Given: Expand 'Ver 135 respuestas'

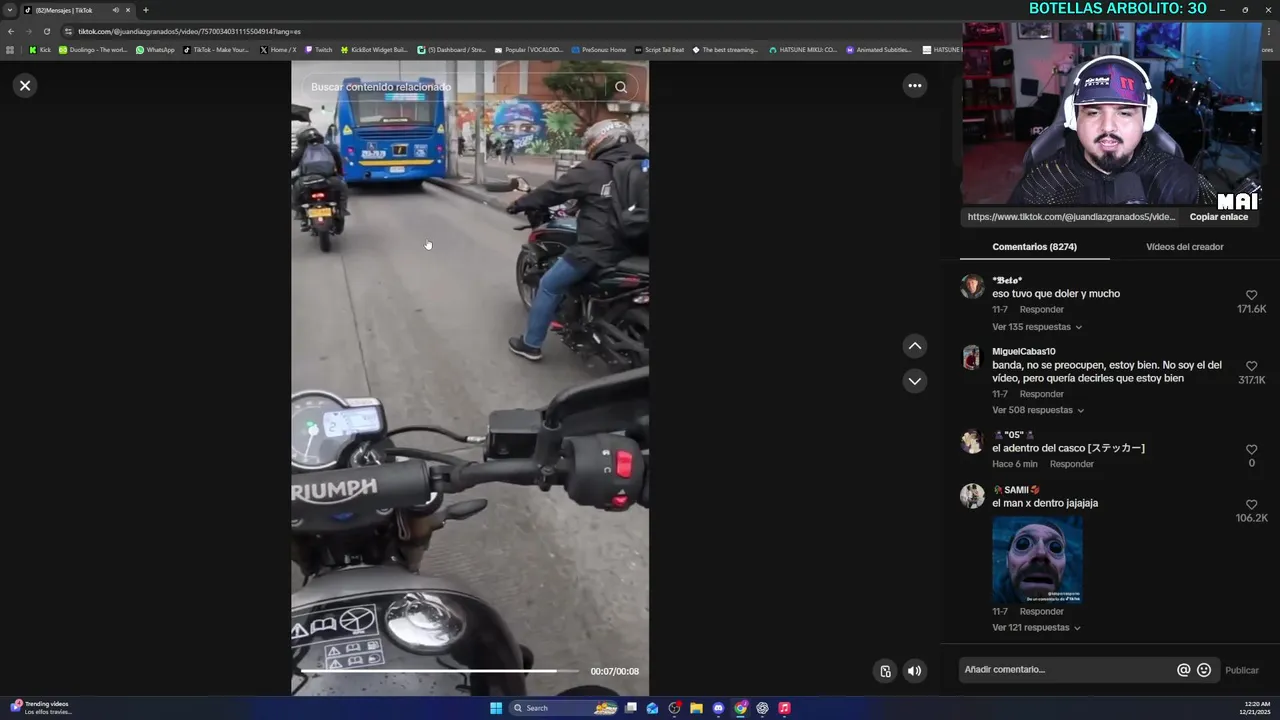Looking at the screenshot, I should (1037, 327).
